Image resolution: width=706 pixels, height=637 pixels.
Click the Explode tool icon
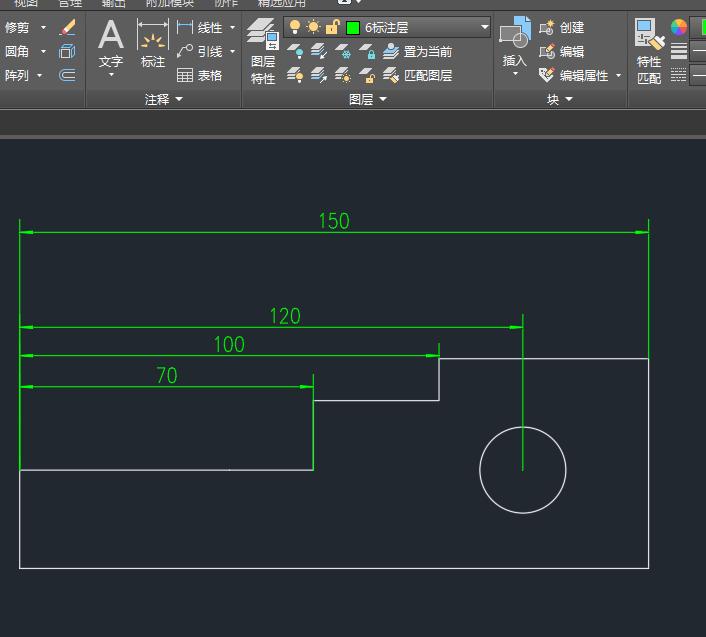[x=67, y=51]
